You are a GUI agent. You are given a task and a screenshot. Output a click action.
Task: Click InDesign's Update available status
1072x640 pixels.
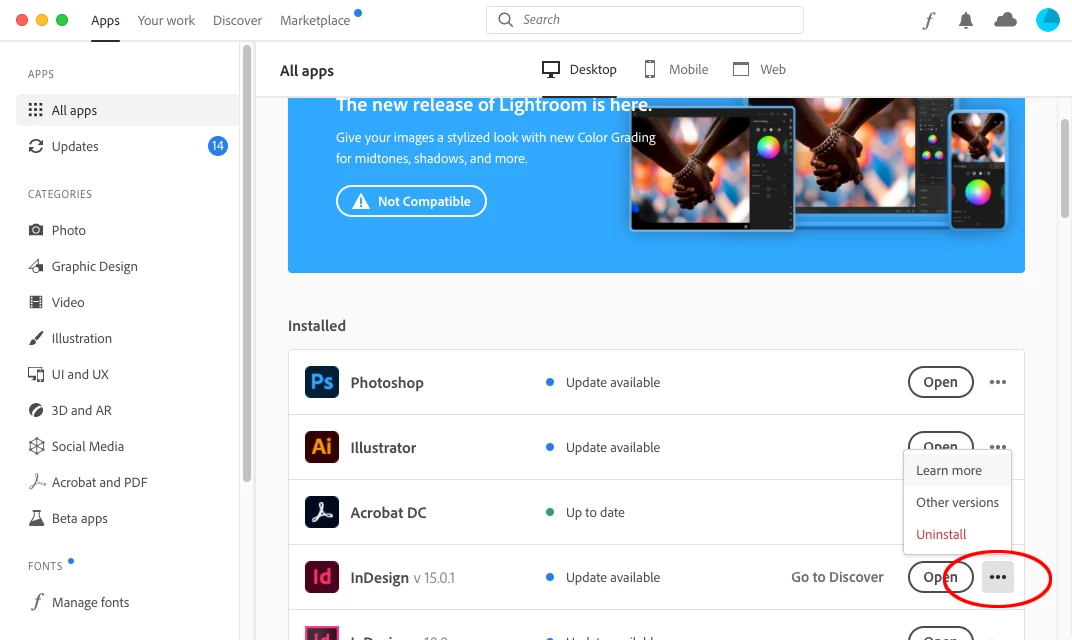pyautogui.click(x=613, y=577)
